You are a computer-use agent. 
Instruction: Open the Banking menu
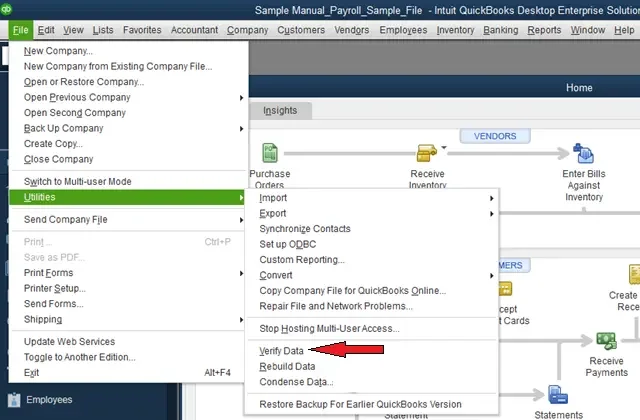click(x=500, y=30)
